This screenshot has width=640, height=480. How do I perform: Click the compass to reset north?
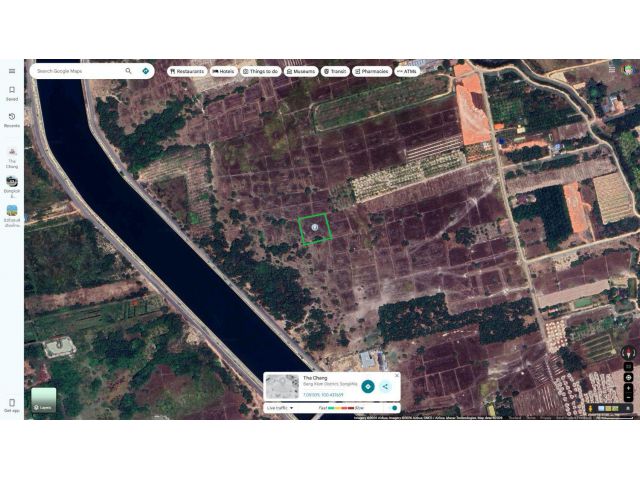(x=629, y=352)
